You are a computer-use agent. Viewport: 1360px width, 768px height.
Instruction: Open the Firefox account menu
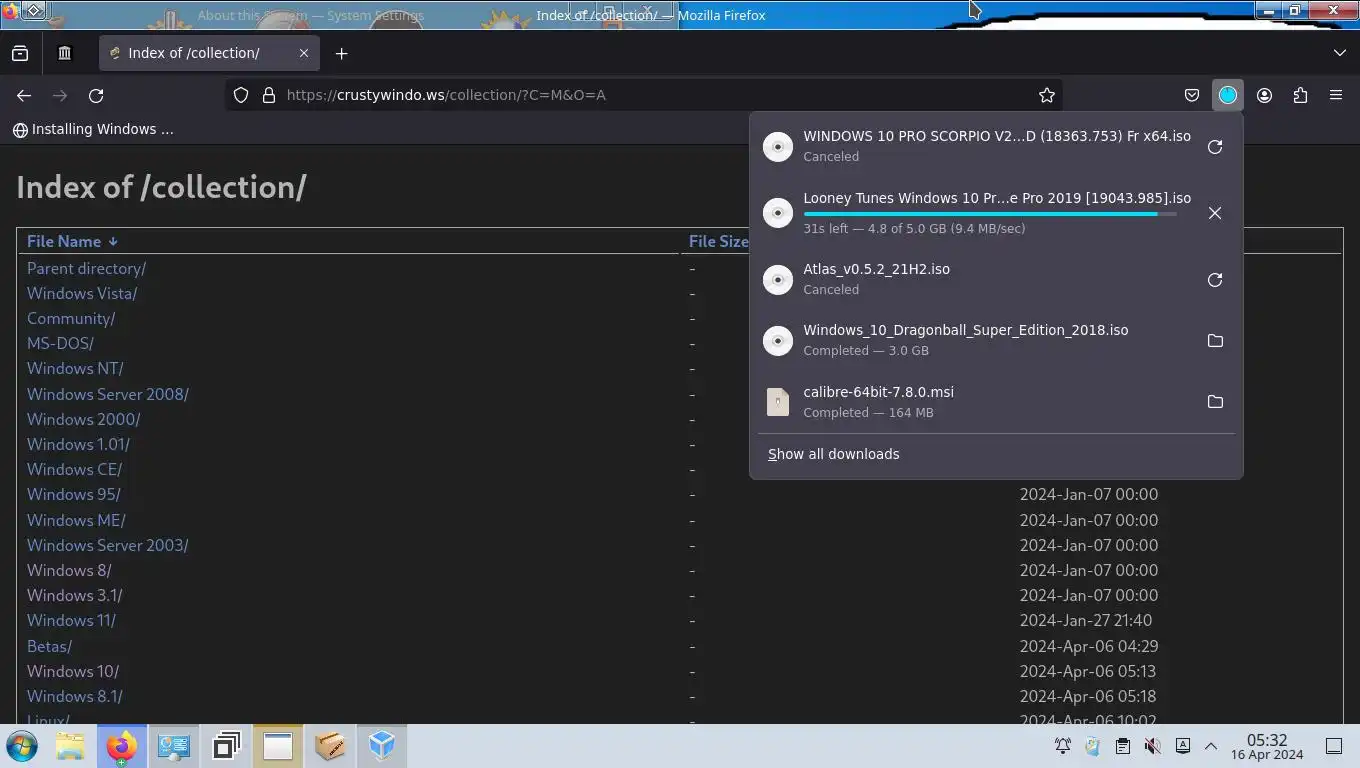[x=1264, y=95]
